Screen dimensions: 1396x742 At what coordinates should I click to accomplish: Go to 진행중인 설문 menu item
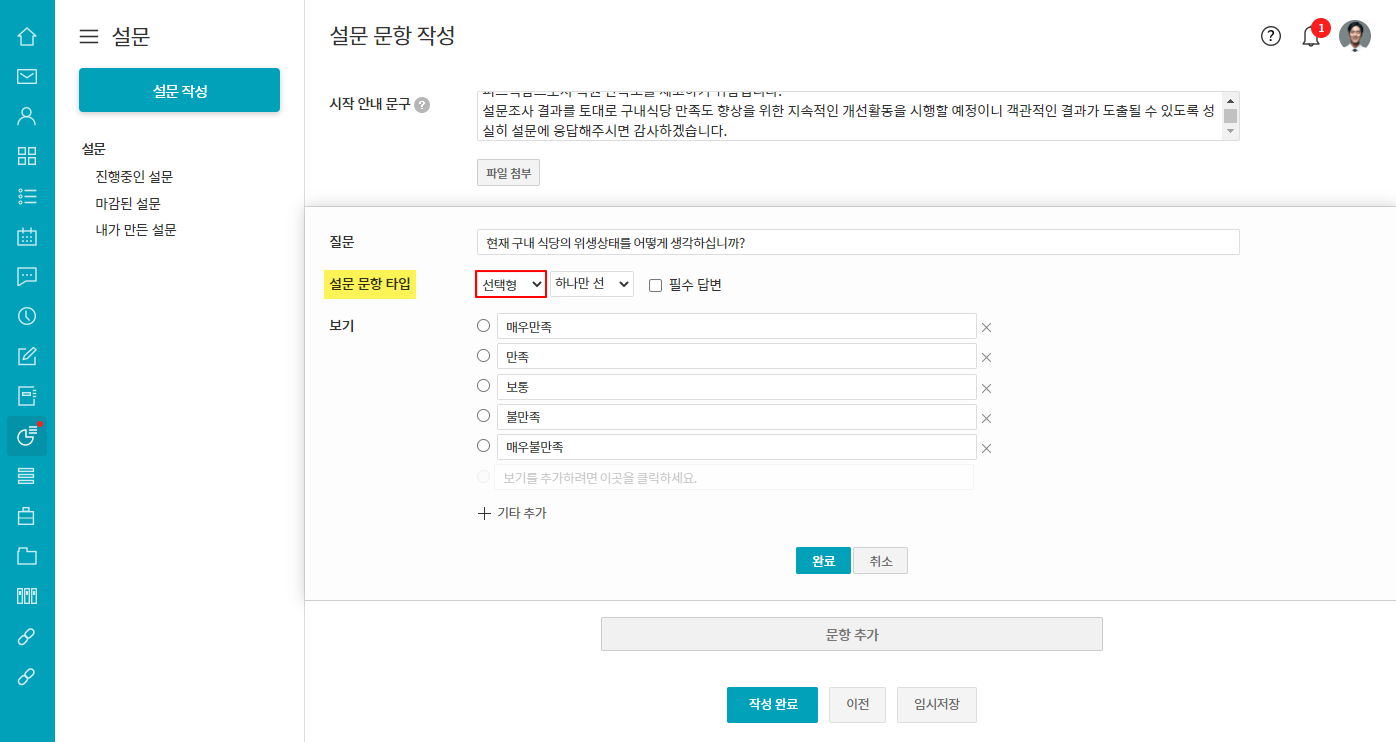click(134, 177)
